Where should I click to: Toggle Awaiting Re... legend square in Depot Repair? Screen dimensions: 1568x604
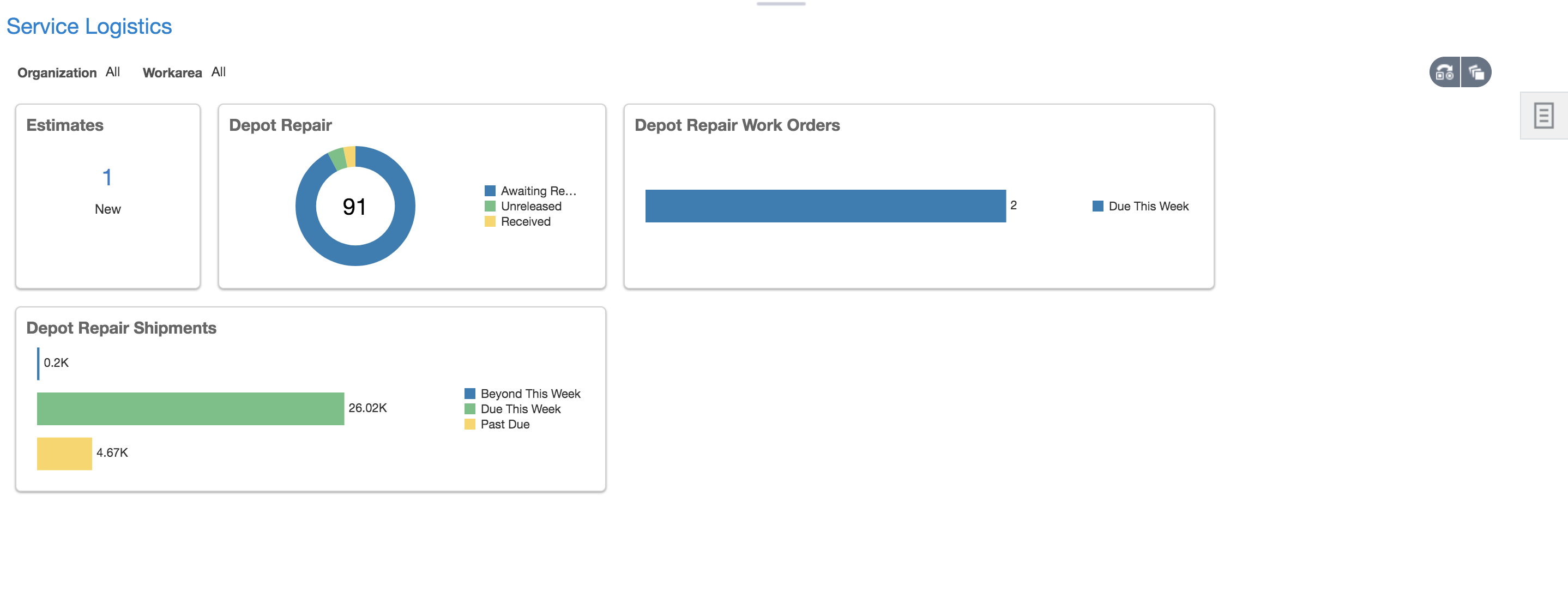490,191
